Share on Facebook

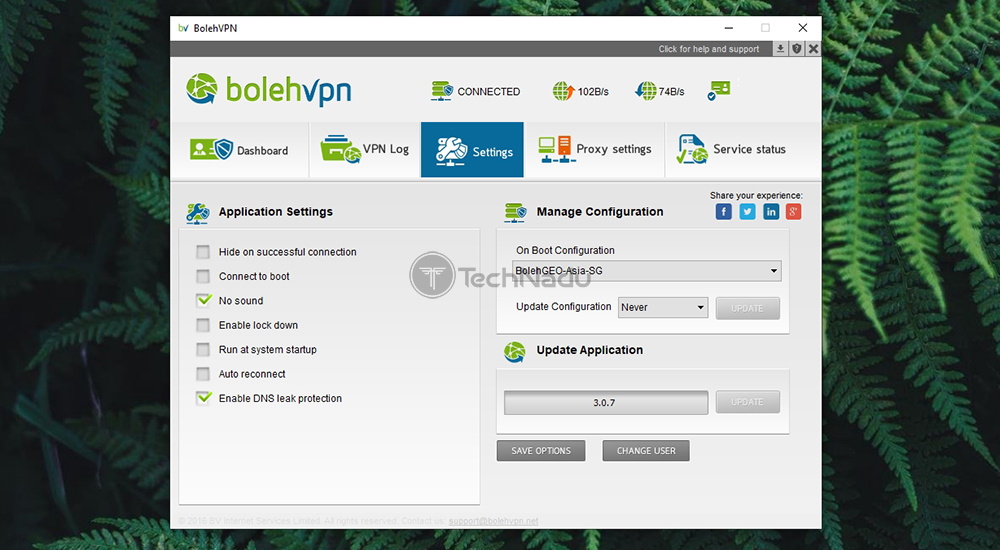click(723, 212)
